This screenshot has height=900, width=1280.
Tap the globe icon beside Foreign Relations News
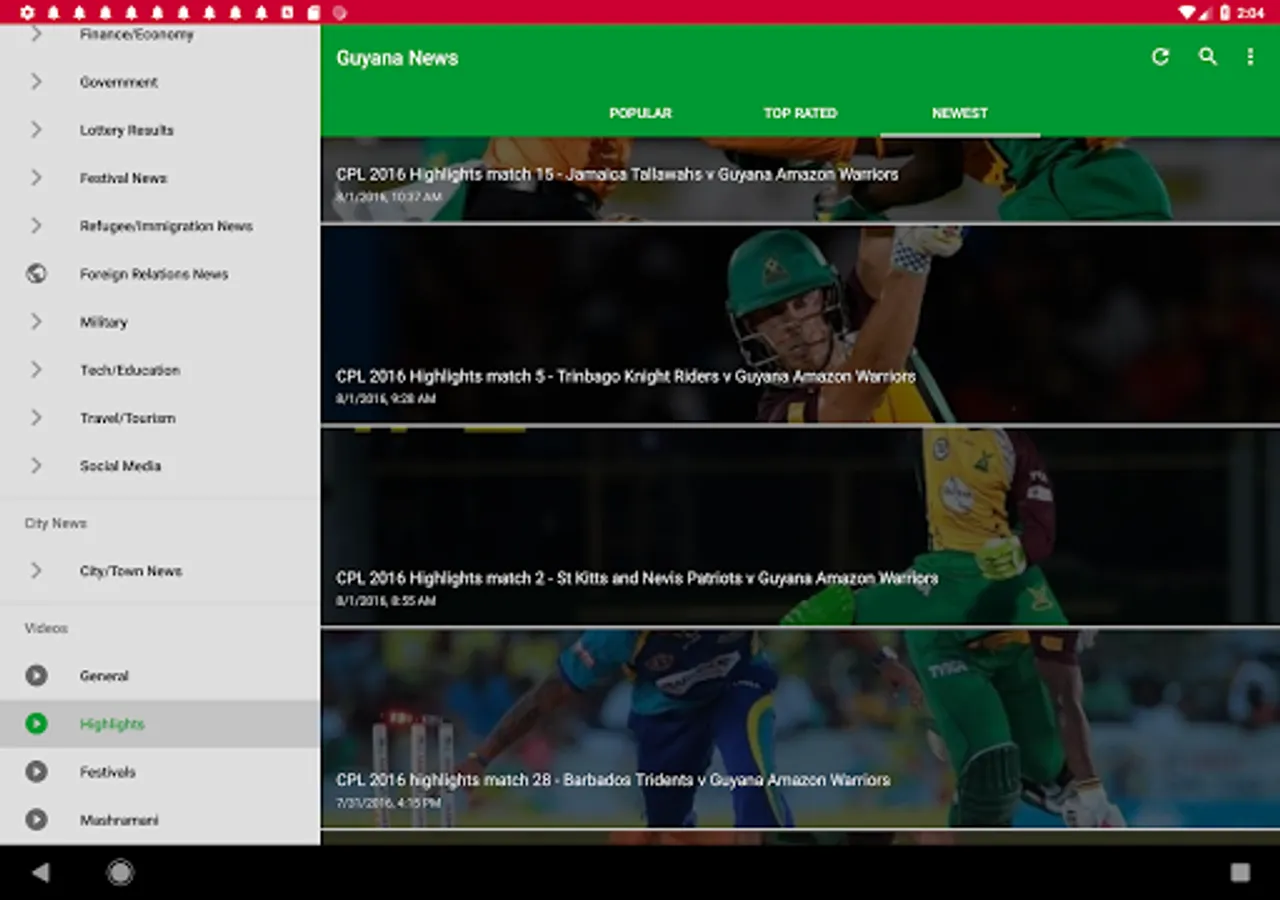[36, 273]
